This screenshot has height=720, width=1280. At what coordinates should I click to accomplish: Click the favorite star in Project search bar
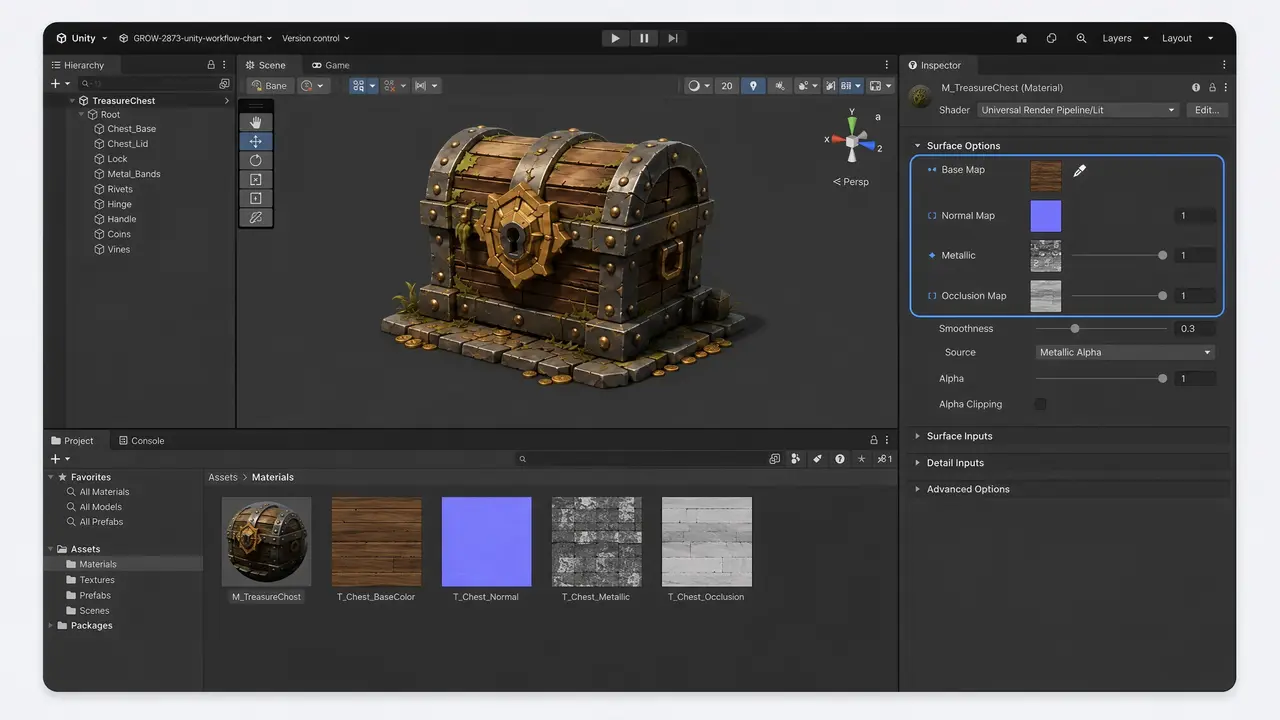[862, 459]
